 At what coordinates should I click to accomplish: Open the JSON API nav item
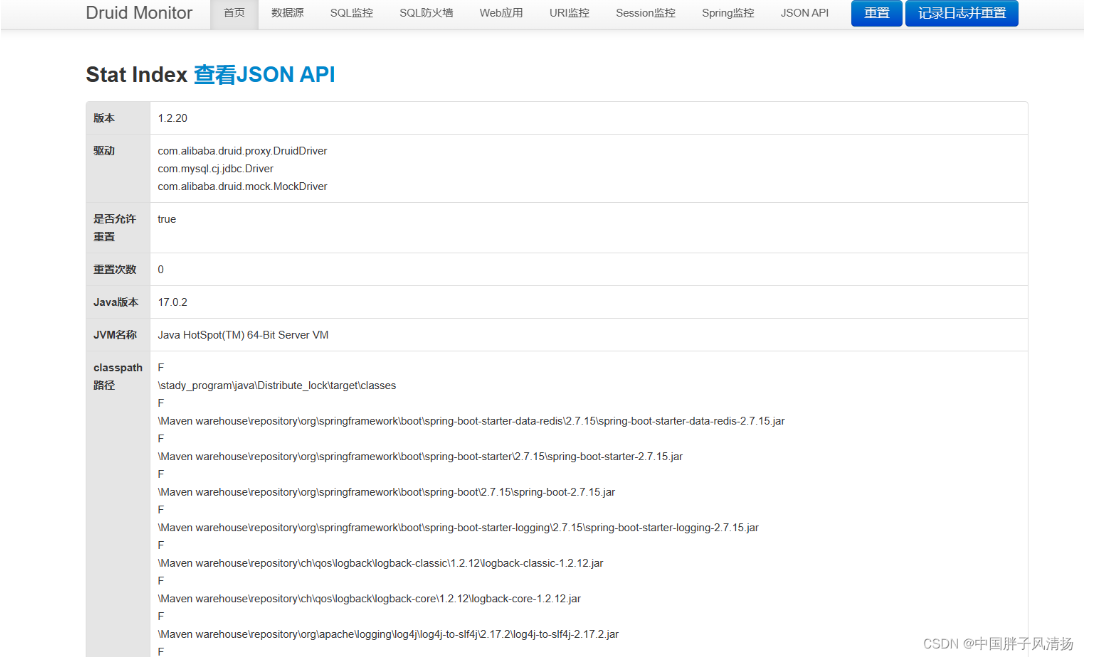click(805, 13)
